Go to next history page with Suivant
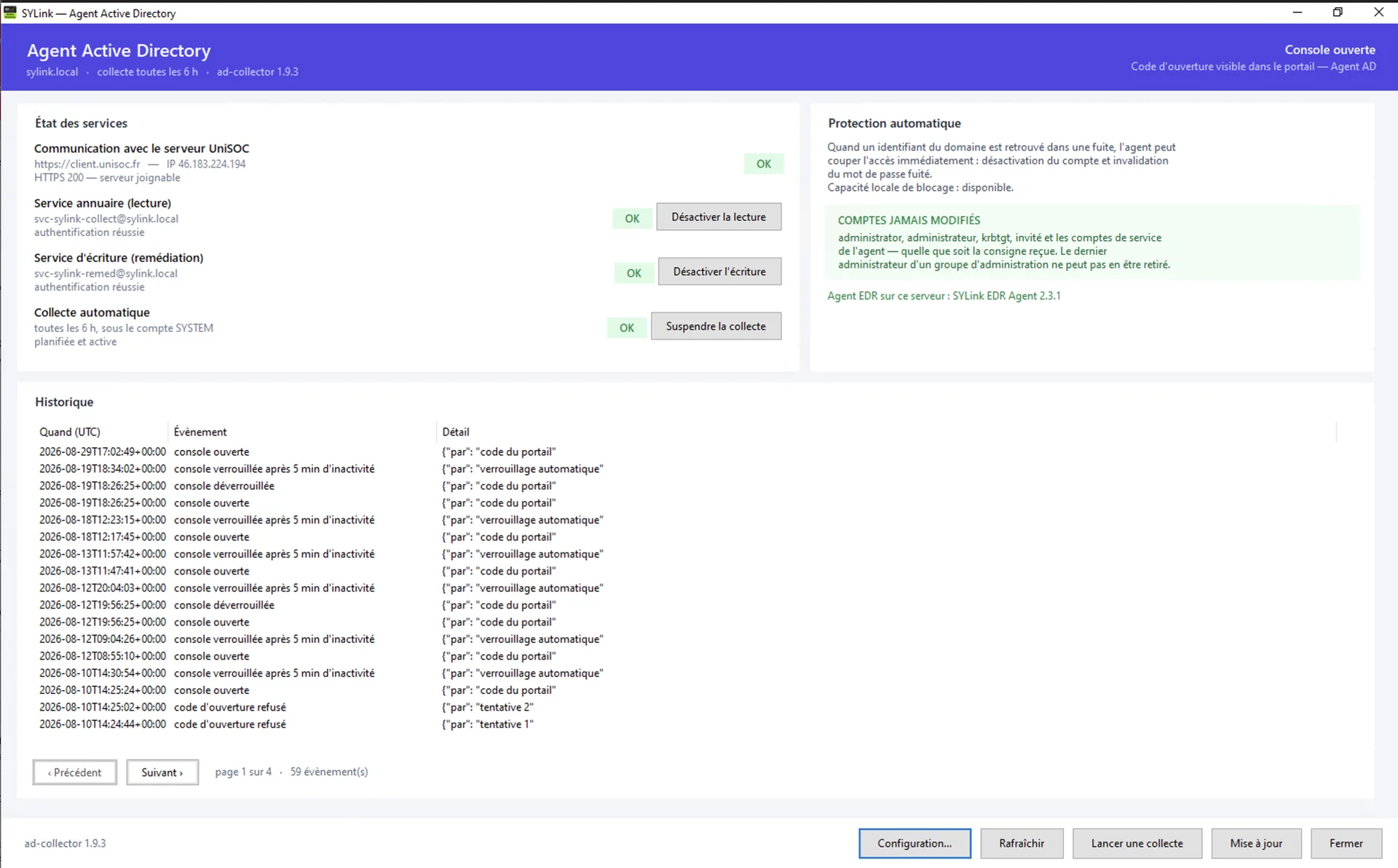The width and height of the screenshot is (1398, 868). pos(162,772)
